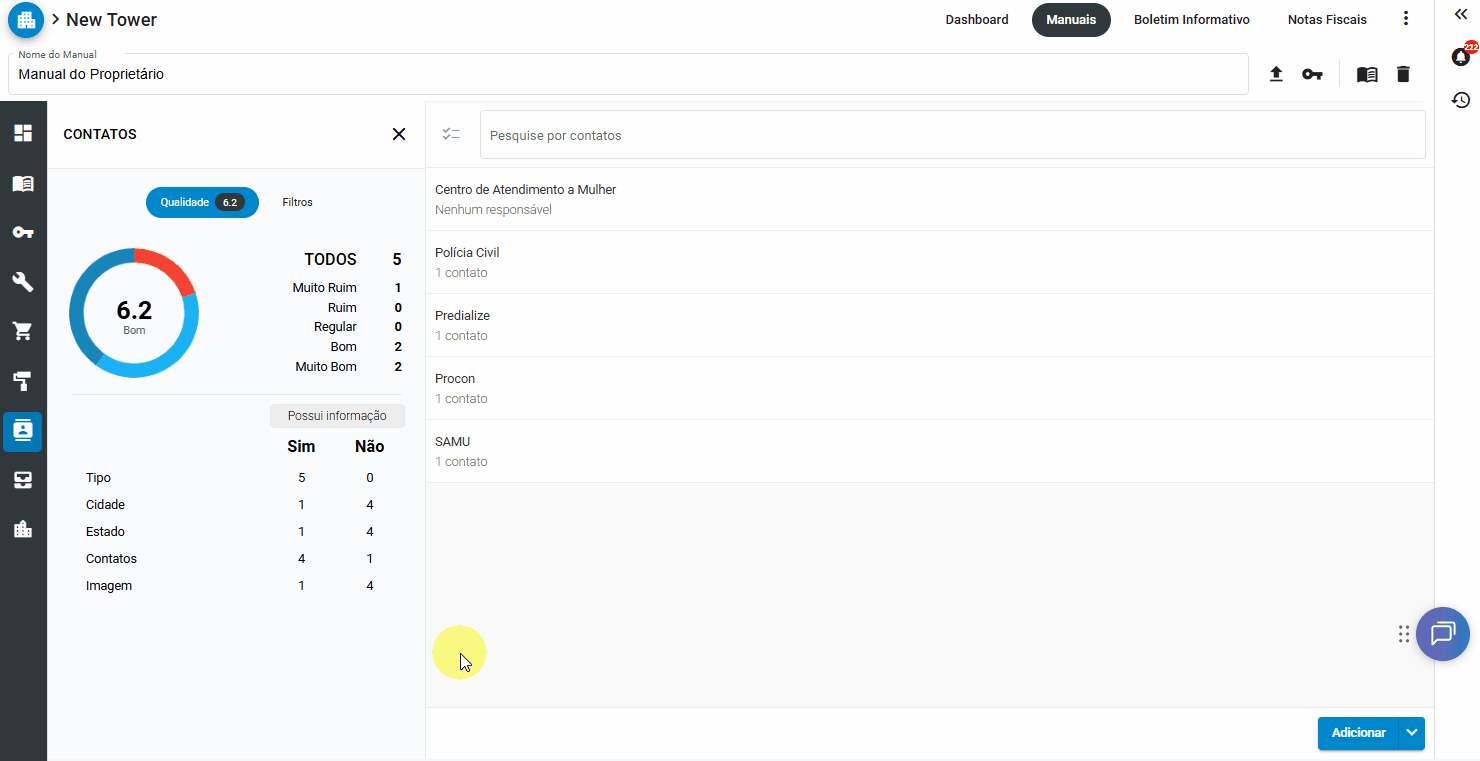Open the shopping cart sidebar icon
The height and width of the screenshot is (761, 1480).
23,331
